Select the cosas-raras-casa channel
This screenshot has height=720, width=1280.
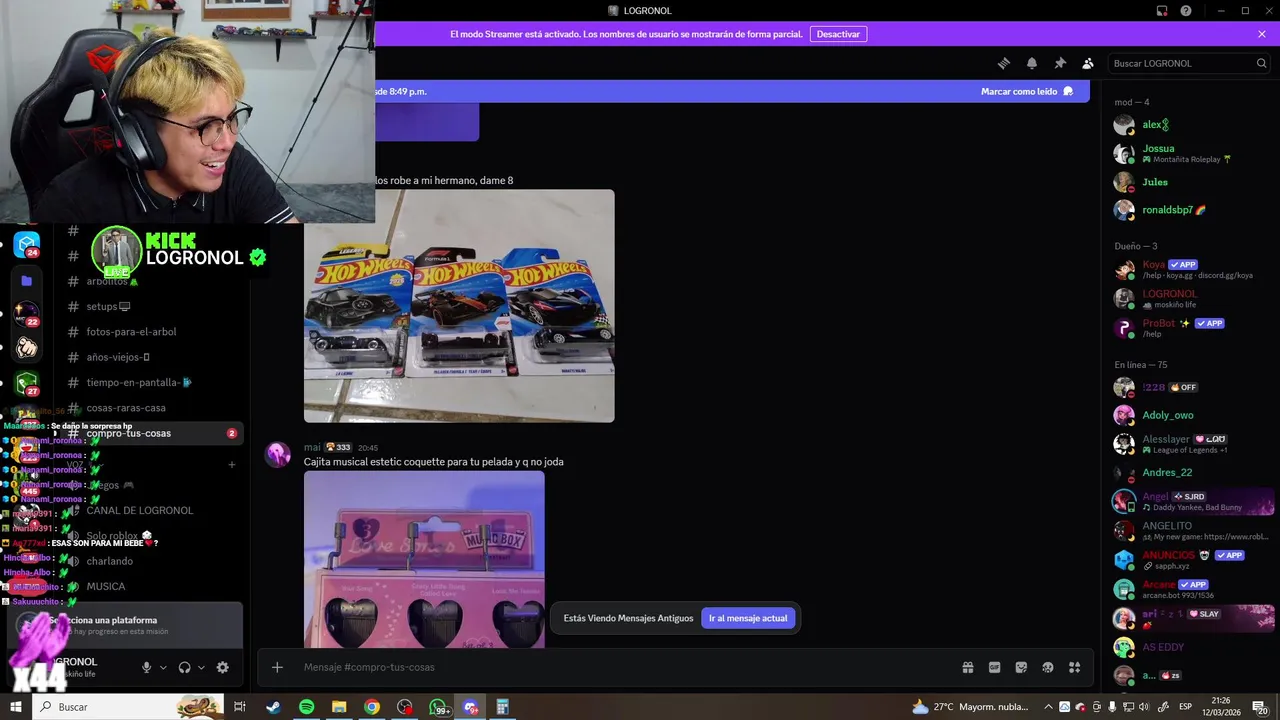click(x=150, y=408)
